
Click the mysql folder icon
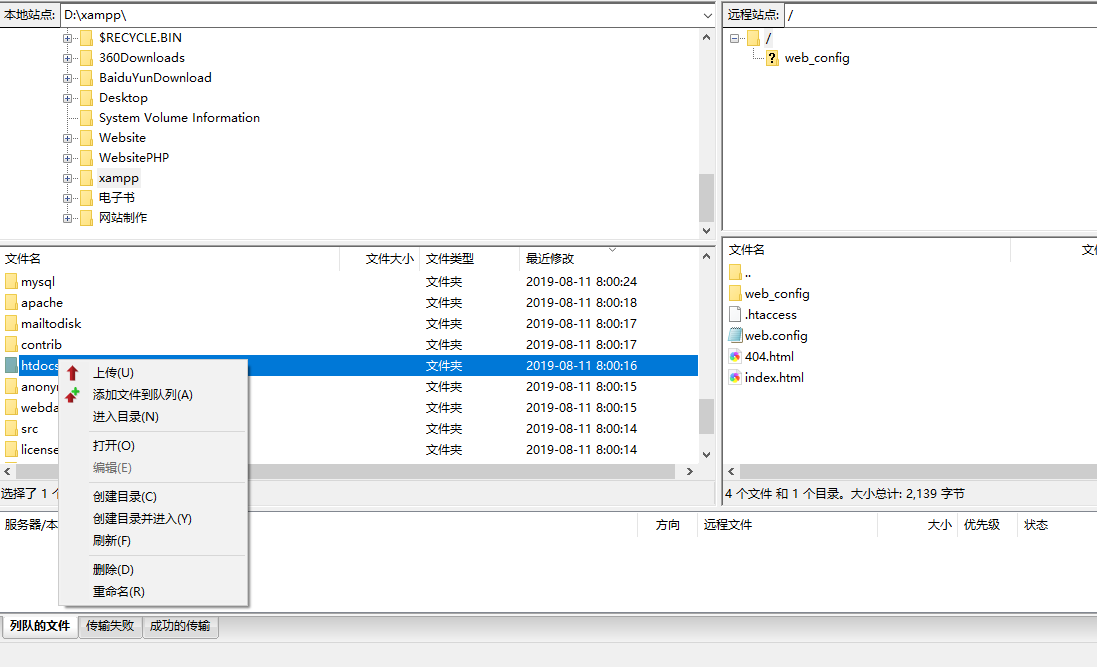[11, 282]
